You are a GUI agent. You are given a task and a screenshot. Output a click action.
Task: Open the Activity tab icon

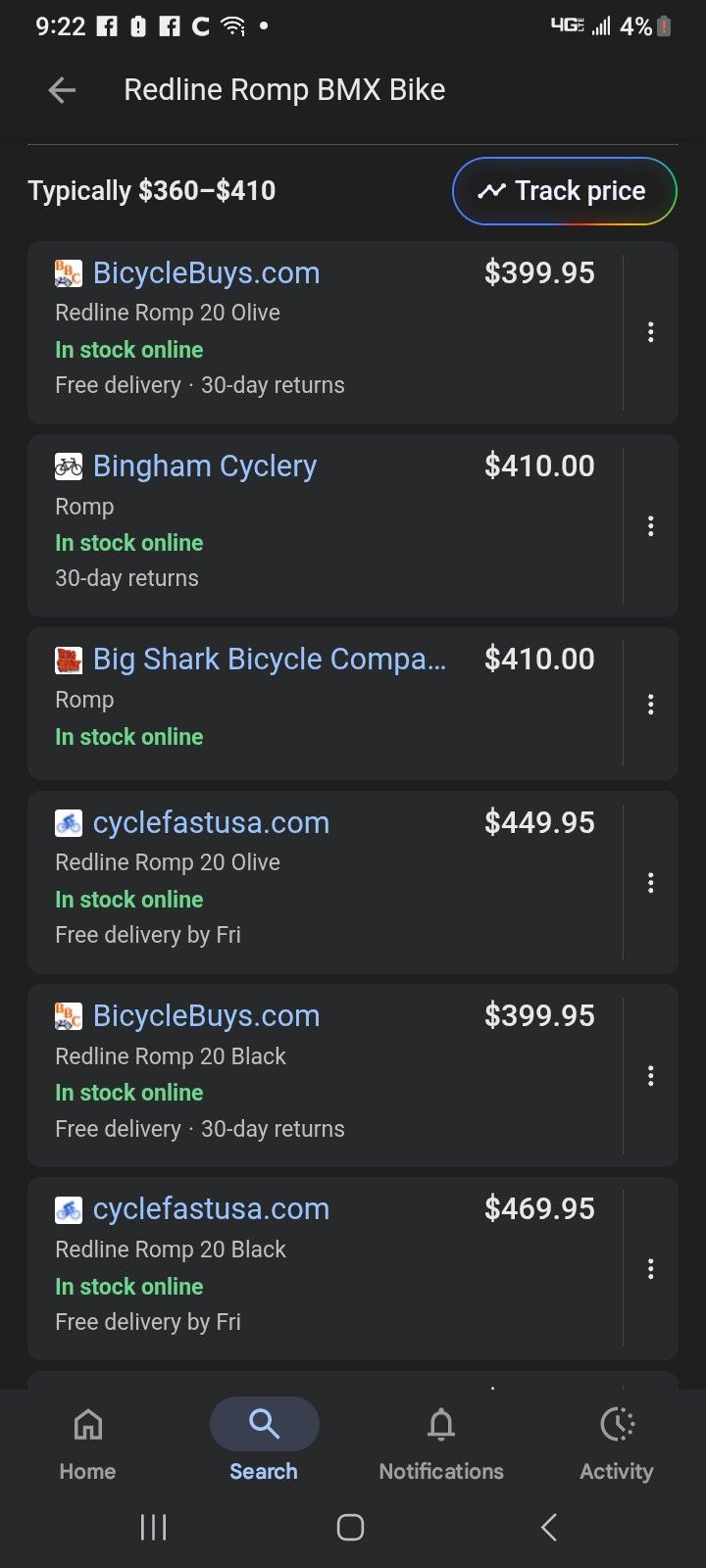click(x=617, y=1439)
